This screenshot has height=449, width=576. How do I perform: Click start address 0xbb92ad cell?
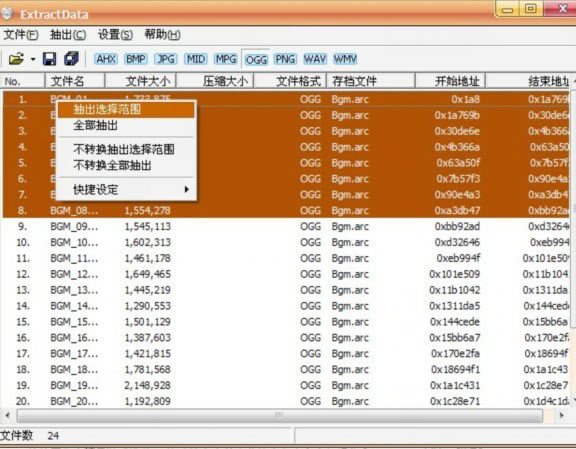tap(457, 226)
